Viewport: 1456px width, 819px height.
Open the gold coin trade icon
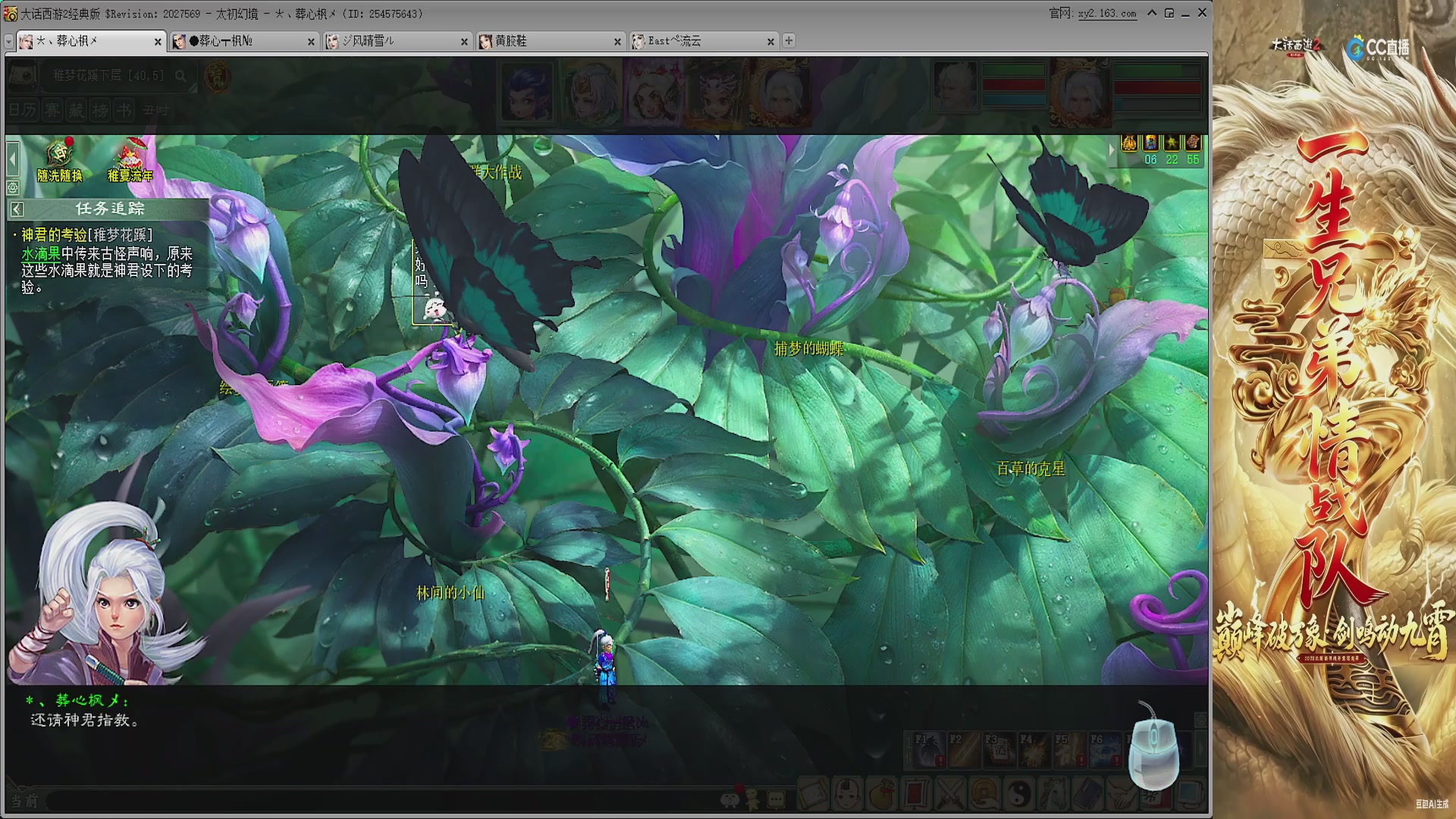(x=984, y=795)
